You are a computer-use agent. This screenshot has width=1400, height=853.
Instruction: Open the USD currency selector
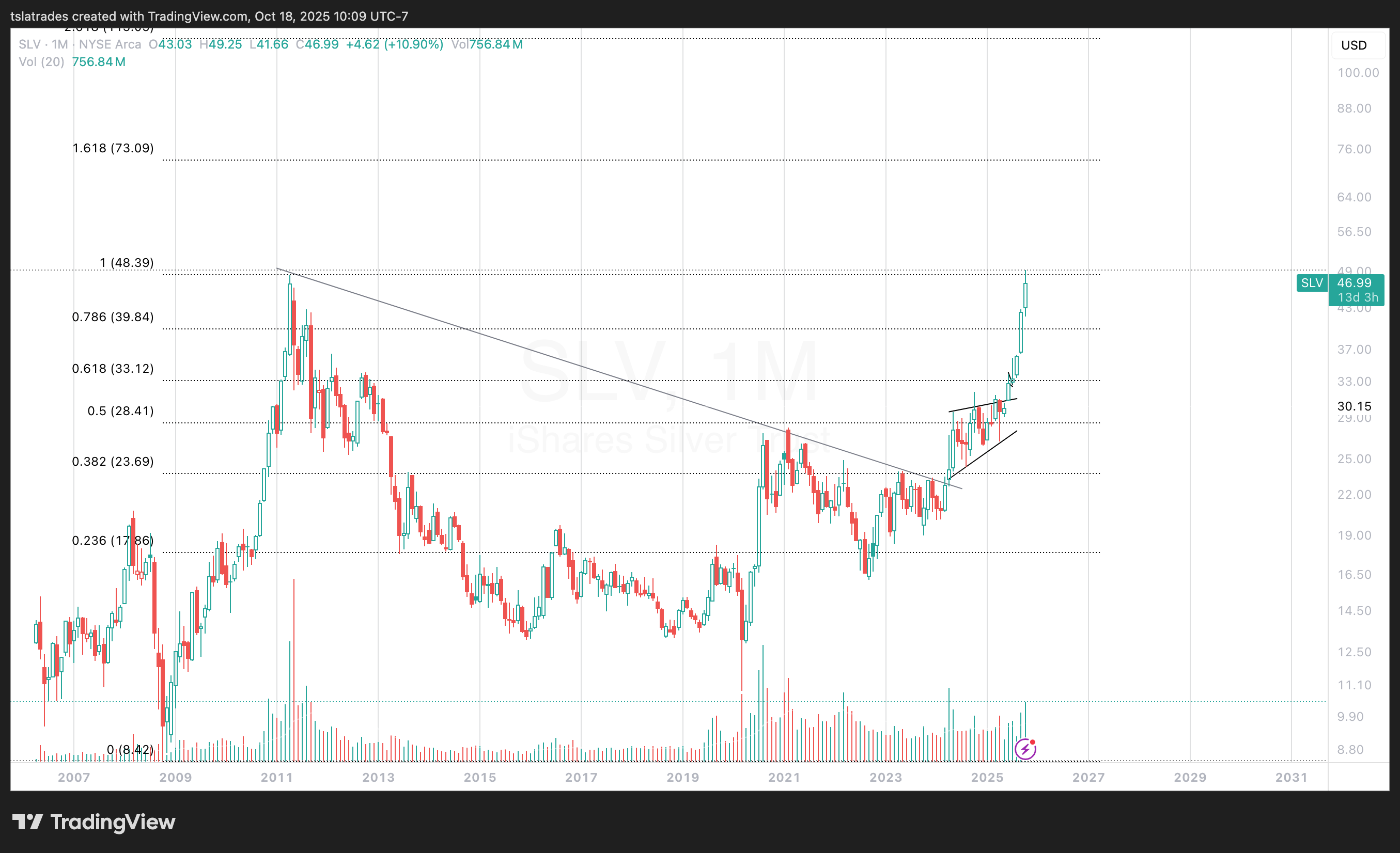click(1354, 45)
